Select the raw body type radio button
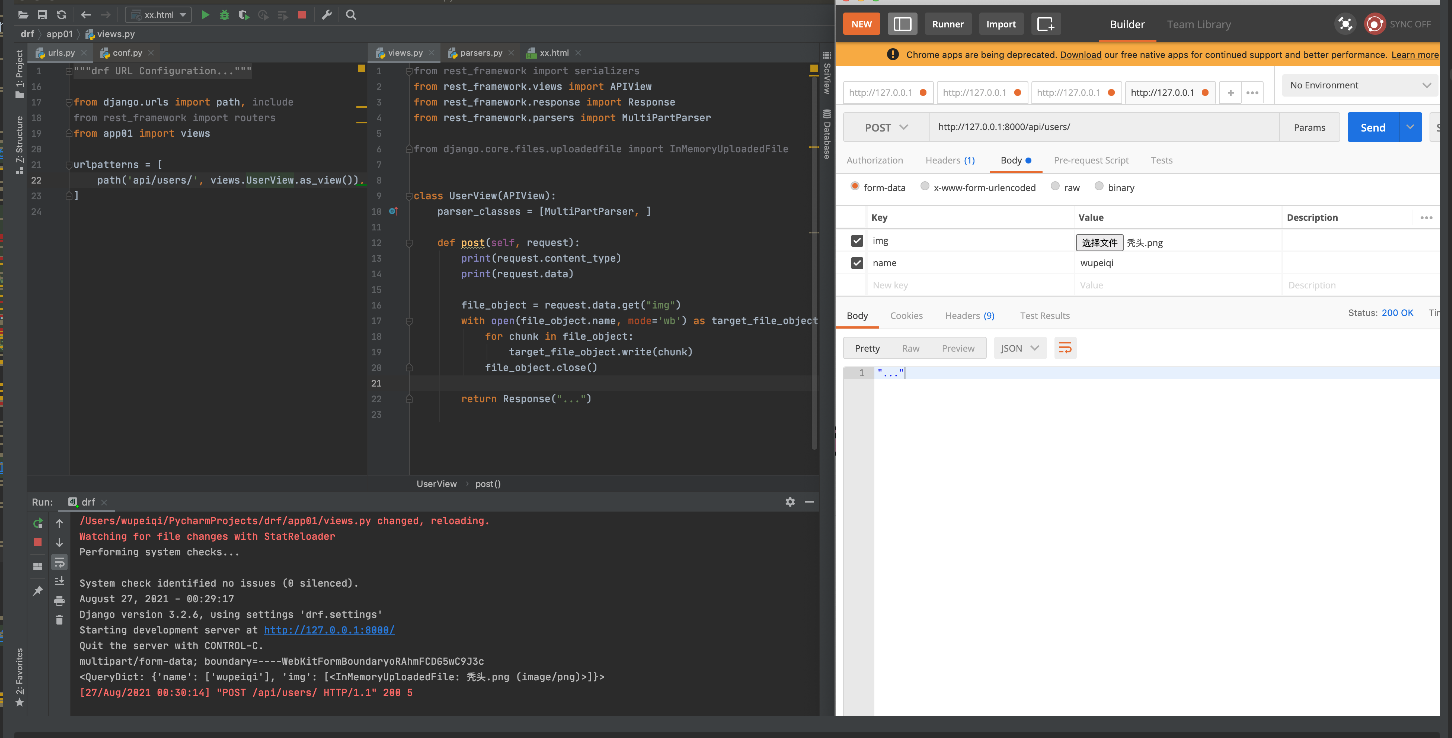This screenshot has width=1452, height=738. point(1056,187)
